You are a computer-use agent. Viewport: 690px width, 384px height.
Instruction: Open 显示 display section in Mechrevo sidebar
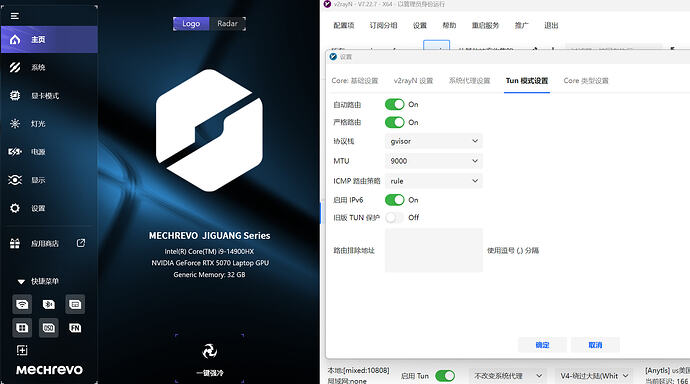[49, 180]
